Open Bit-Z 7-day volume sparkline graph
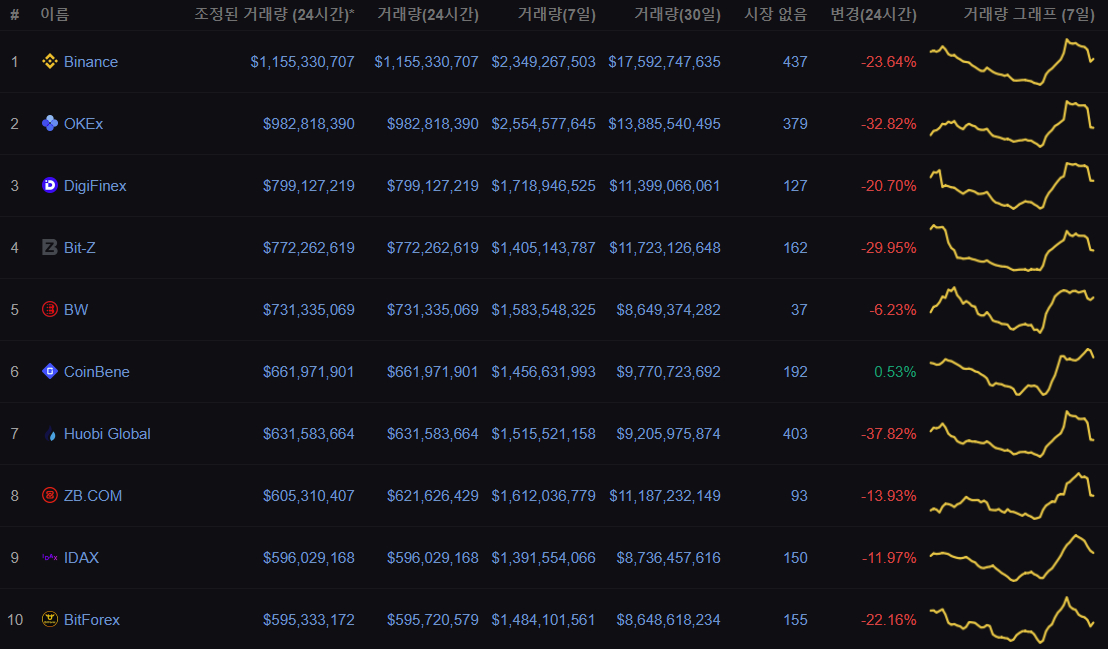Viewport: 1108px width, 649px height. (x=1012, y=247)
